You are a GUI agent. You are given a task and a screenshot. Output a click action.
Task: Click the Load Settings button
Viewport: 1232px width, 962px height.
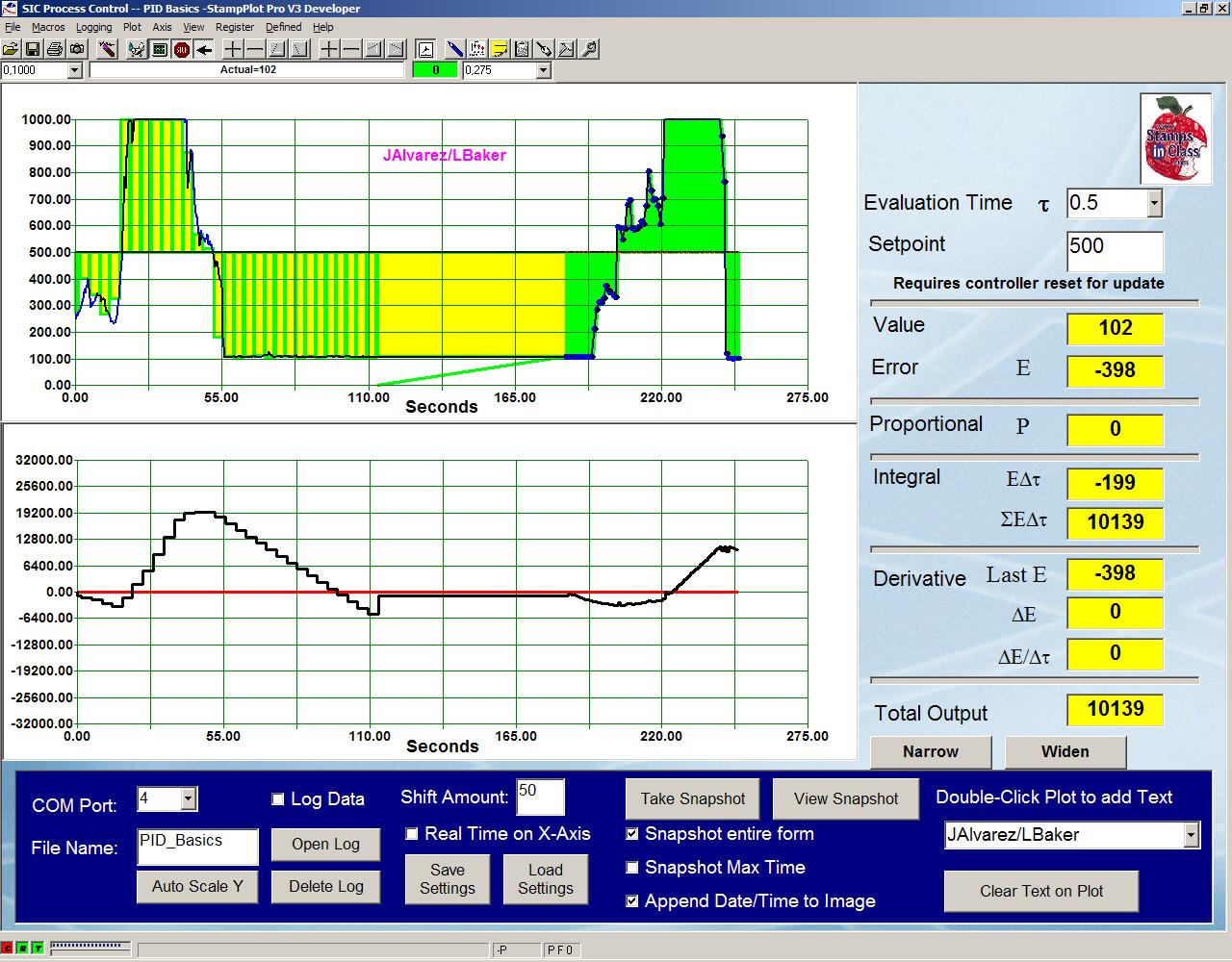(x=546, y=878)
